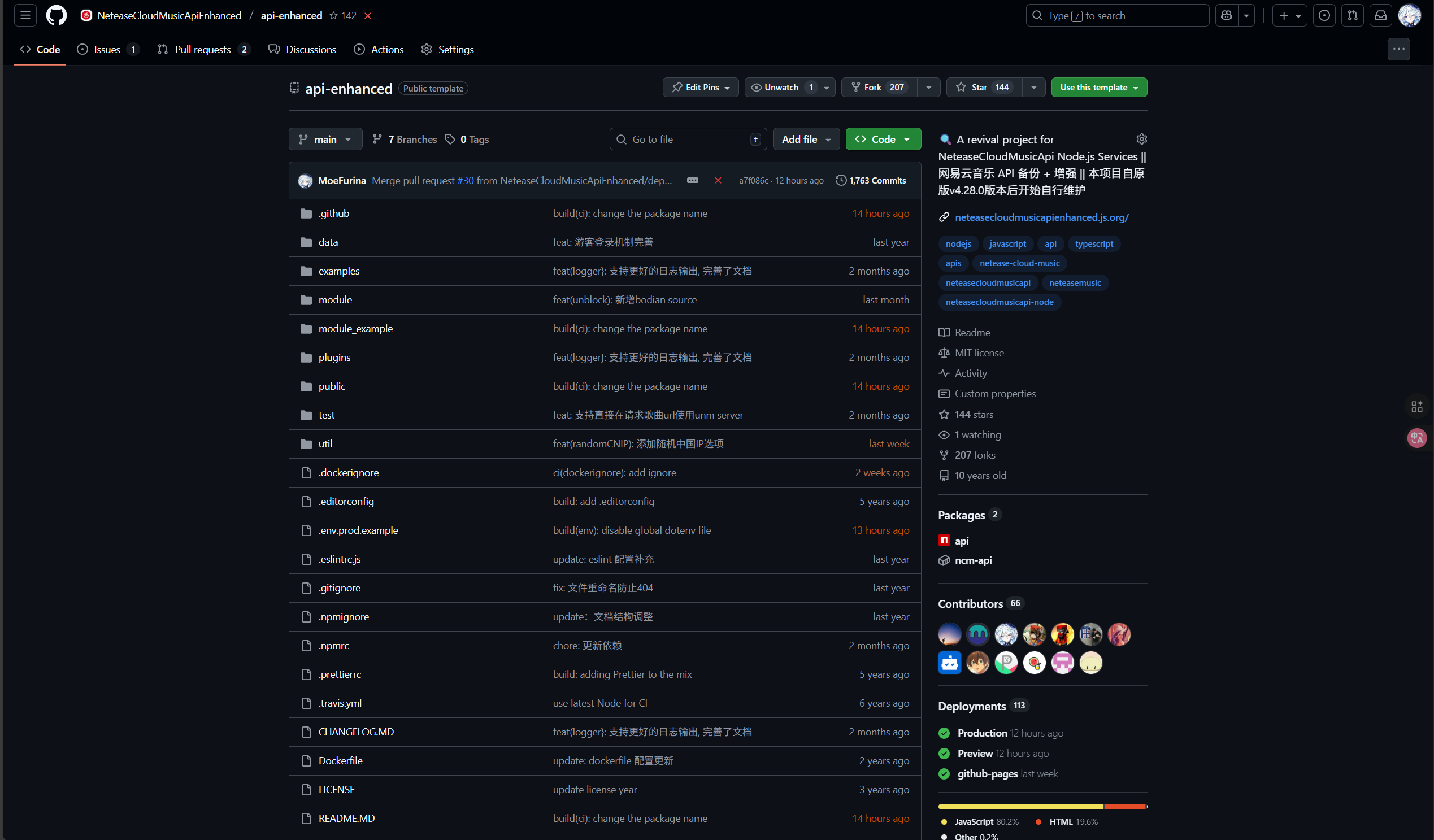Click the JavaScript yellow language bar
This screenshot has width=1434, height=840.
tap(1020, 807)
